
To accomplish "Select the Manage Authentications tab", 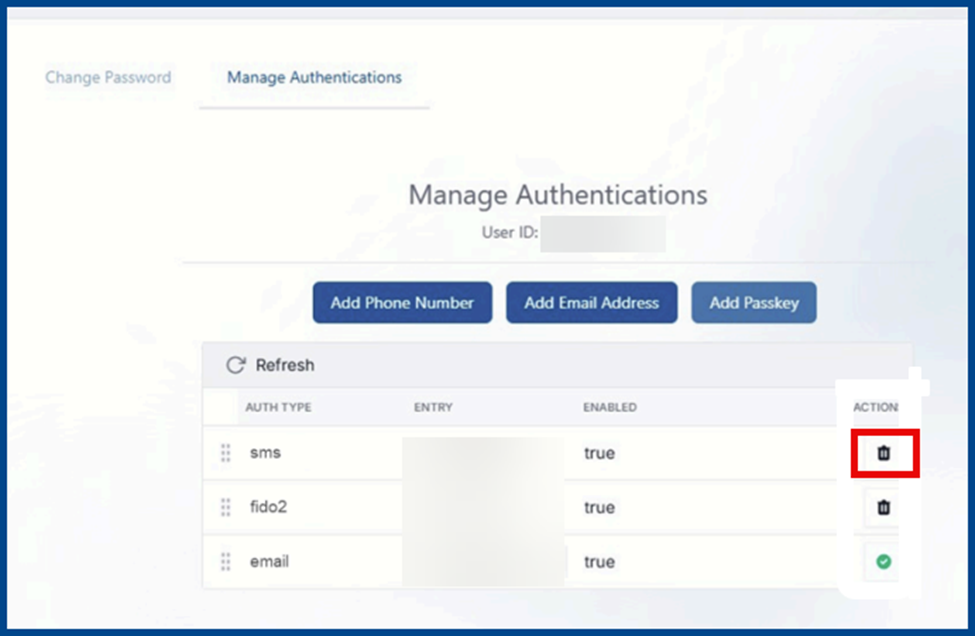I will pos(314,77).
